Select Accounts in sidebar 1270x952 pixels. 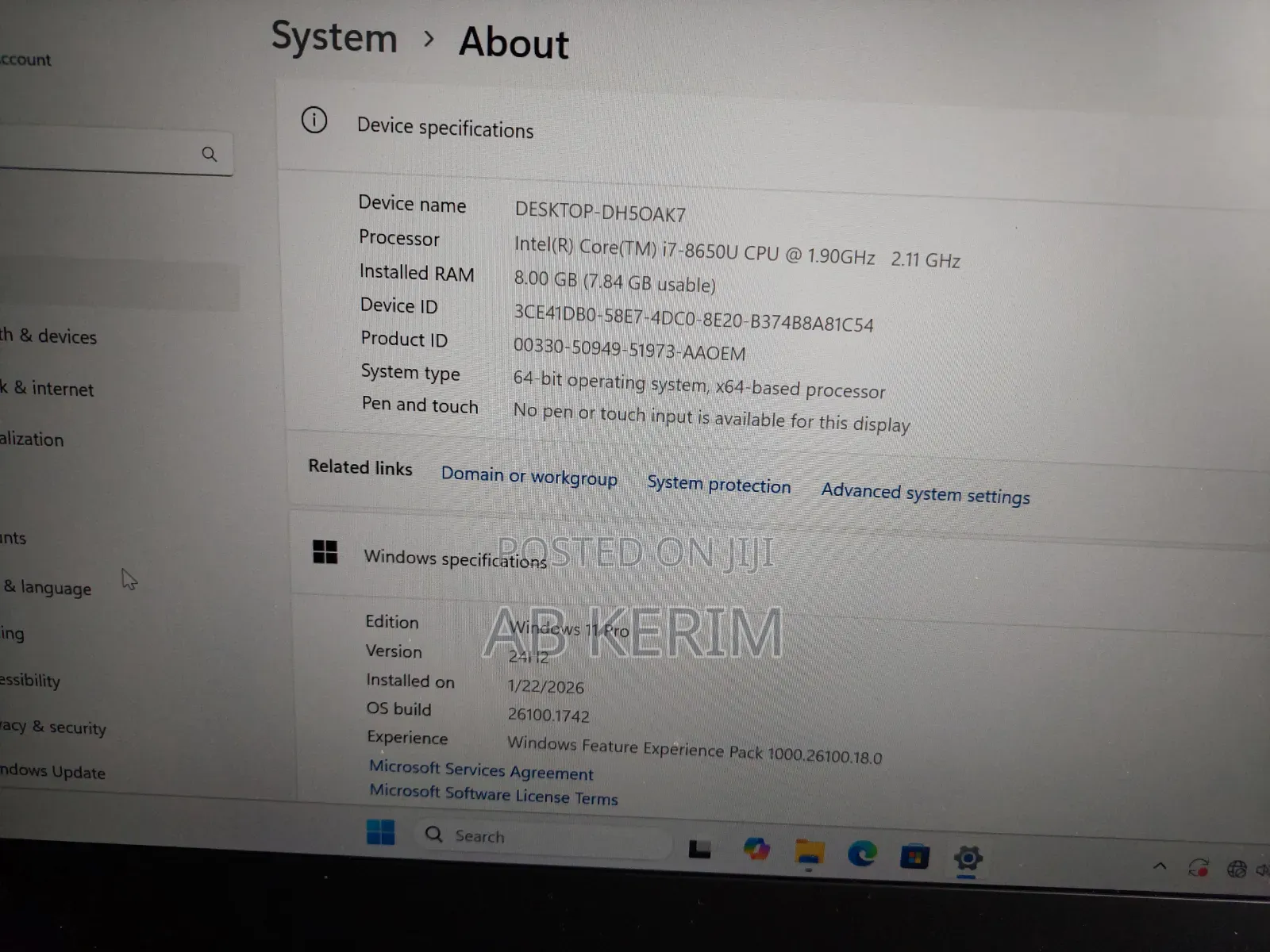(13, 538)
